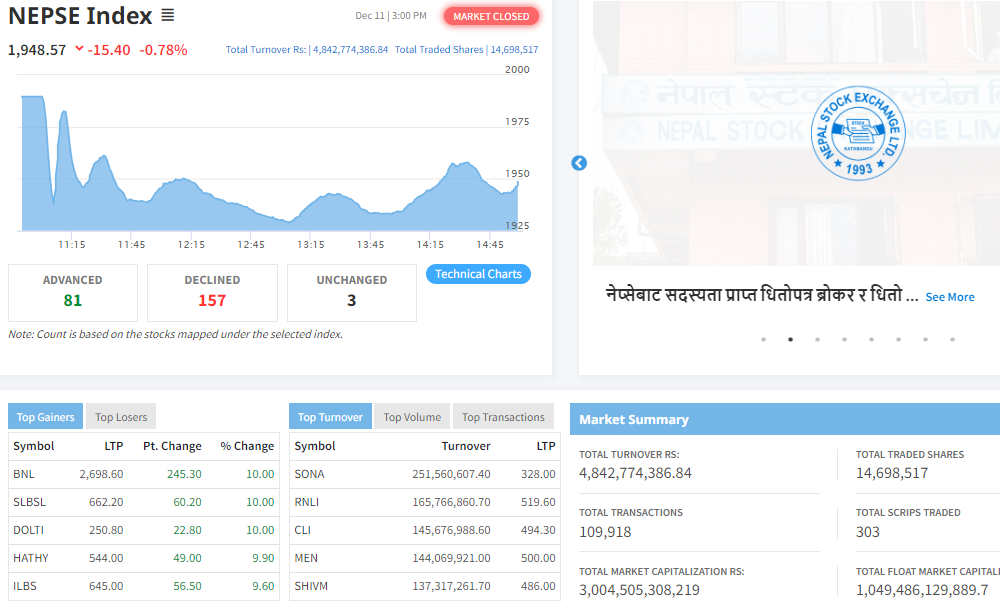This screenshot has width=1000, height=608.
Task: Click the 14:45 time marker on chart
Action: (x=489, y=244)
